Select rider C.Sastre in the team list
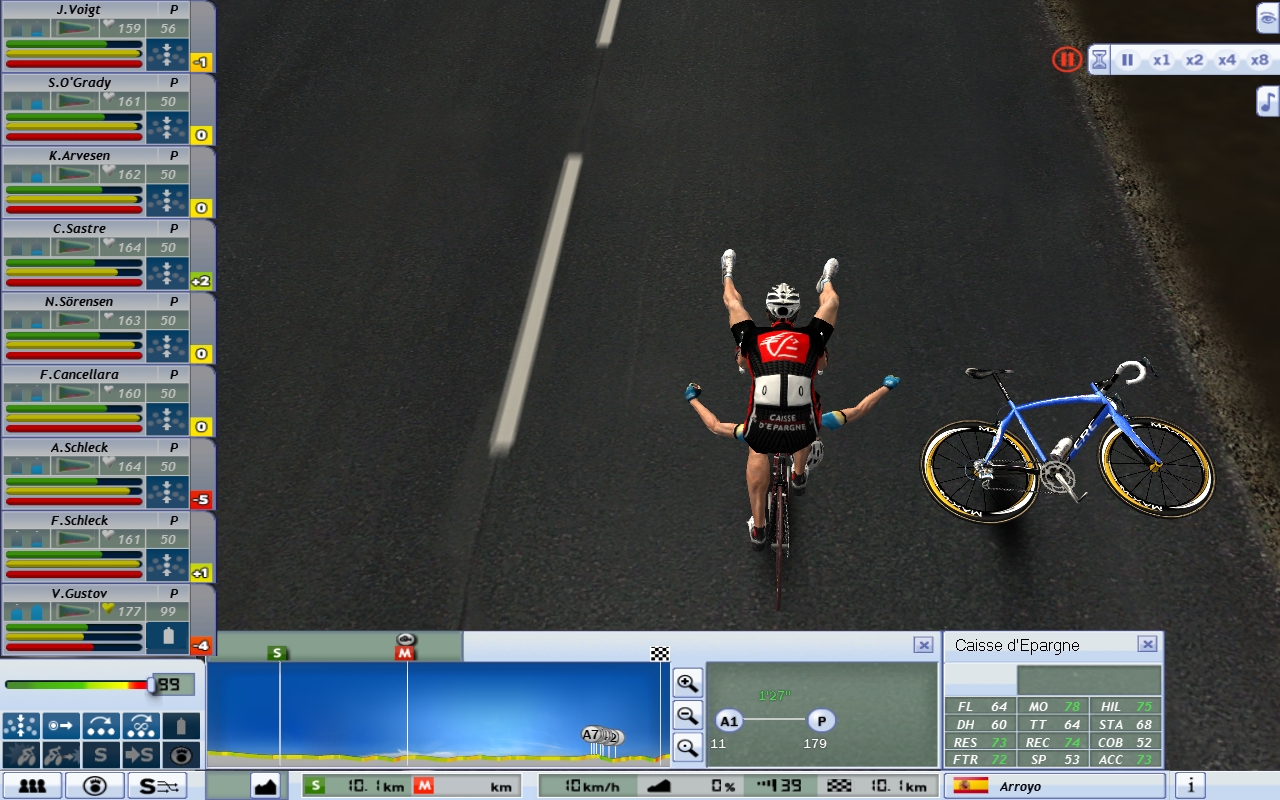Viewport: 1280px width, 800px height. pyautogui.click(x=80, y=229)
